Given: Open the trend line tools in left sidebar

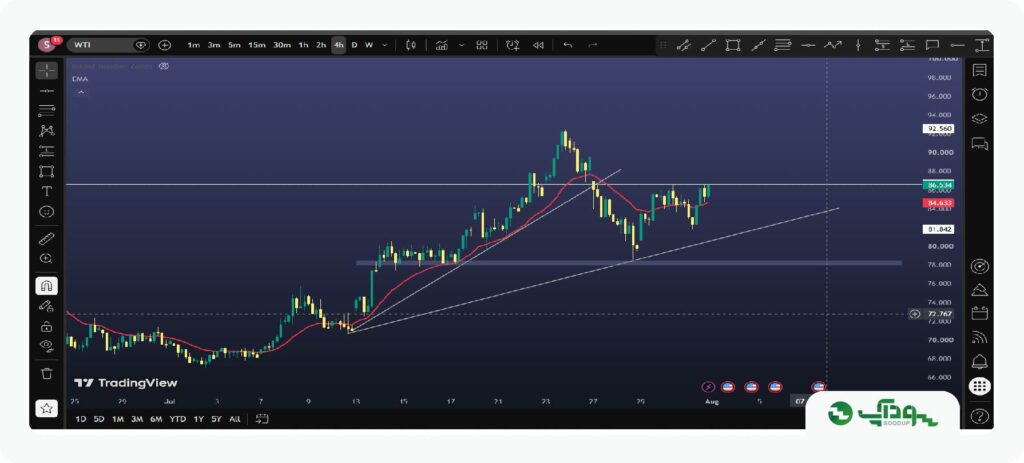Looking at the screenshot, I should tap(46, 90).
